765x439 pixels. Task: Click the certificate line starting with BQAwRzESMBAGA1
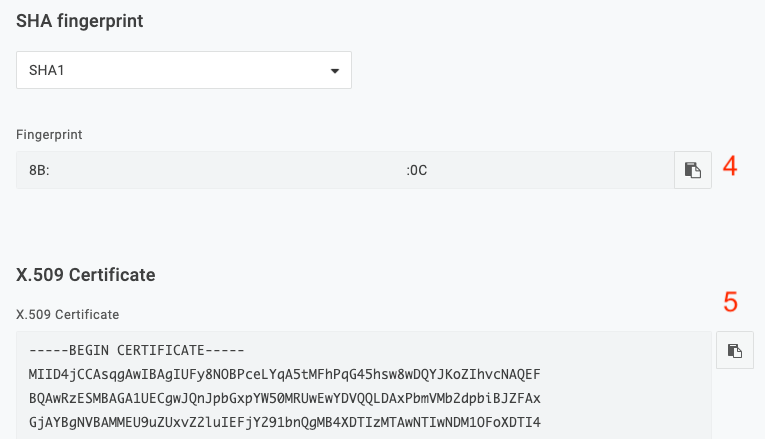click(x=284, y=398)
